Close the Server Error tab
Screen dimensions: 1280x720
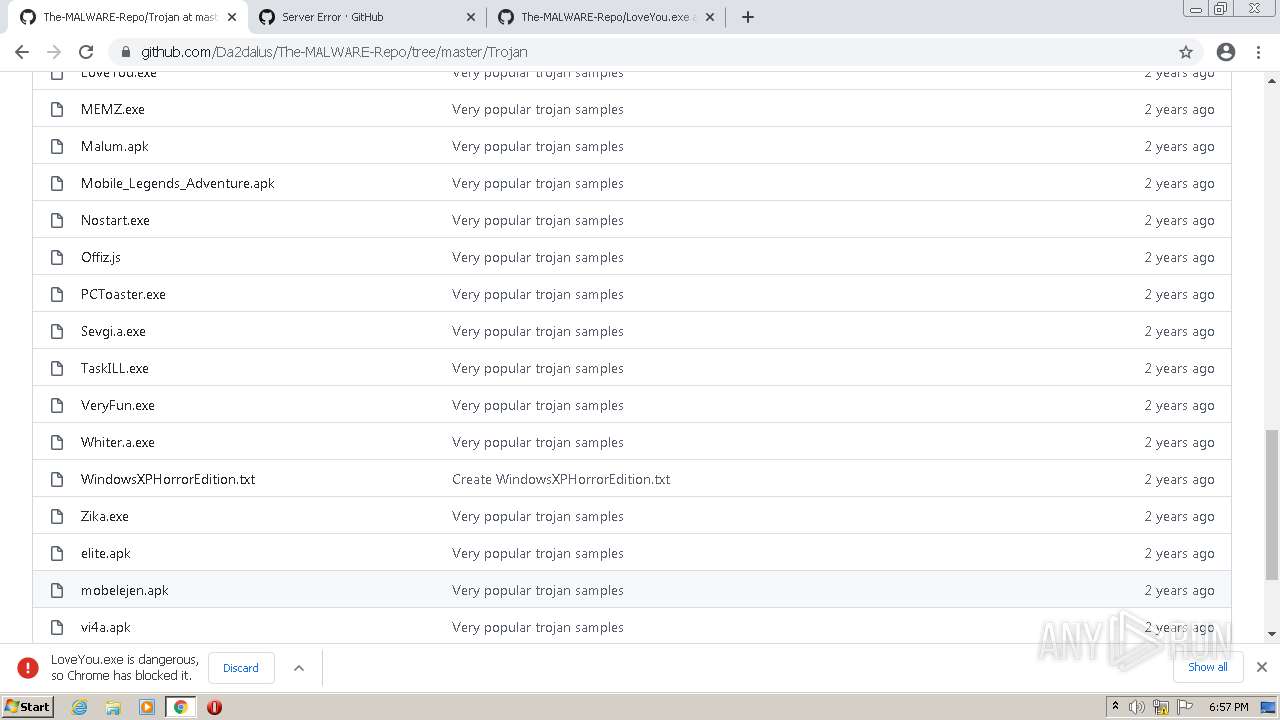471,17
